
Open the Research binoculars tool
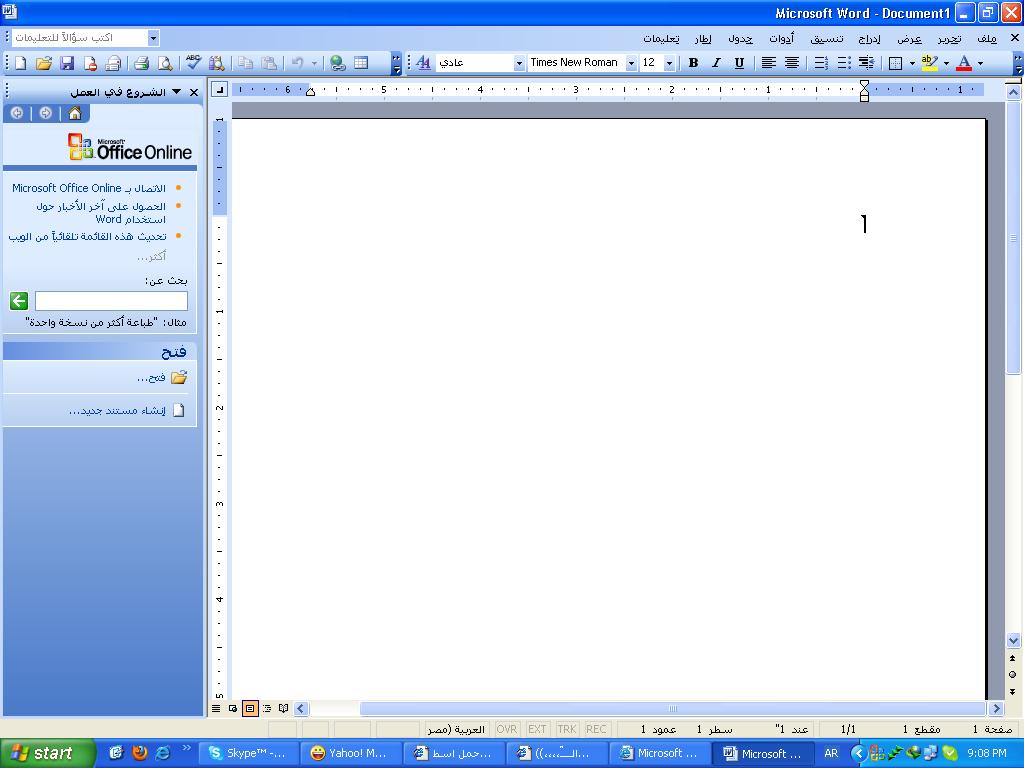(x=216, y=63)
